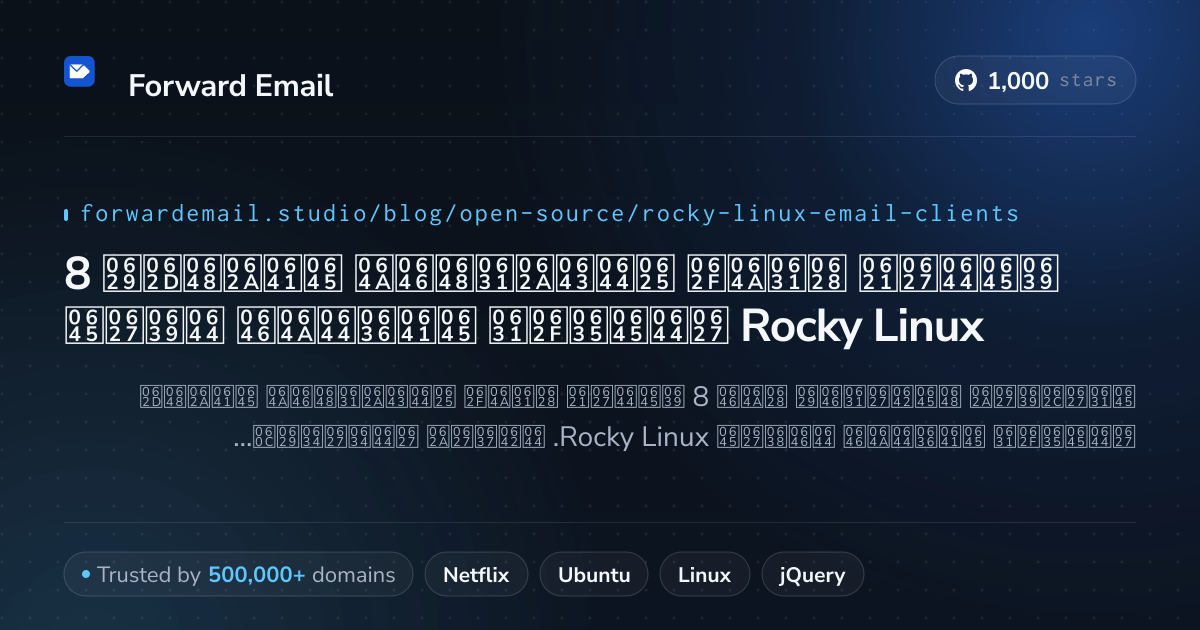
Task: Click the Forward Email envelope logo icon
Action: (x=79, y=72)
